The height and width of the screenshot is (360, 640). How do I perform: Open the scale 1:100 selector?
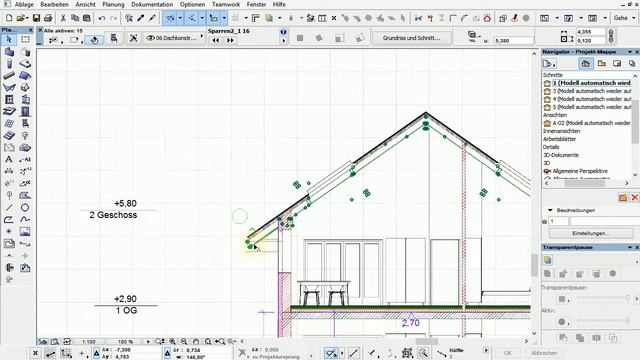[89, 342]
